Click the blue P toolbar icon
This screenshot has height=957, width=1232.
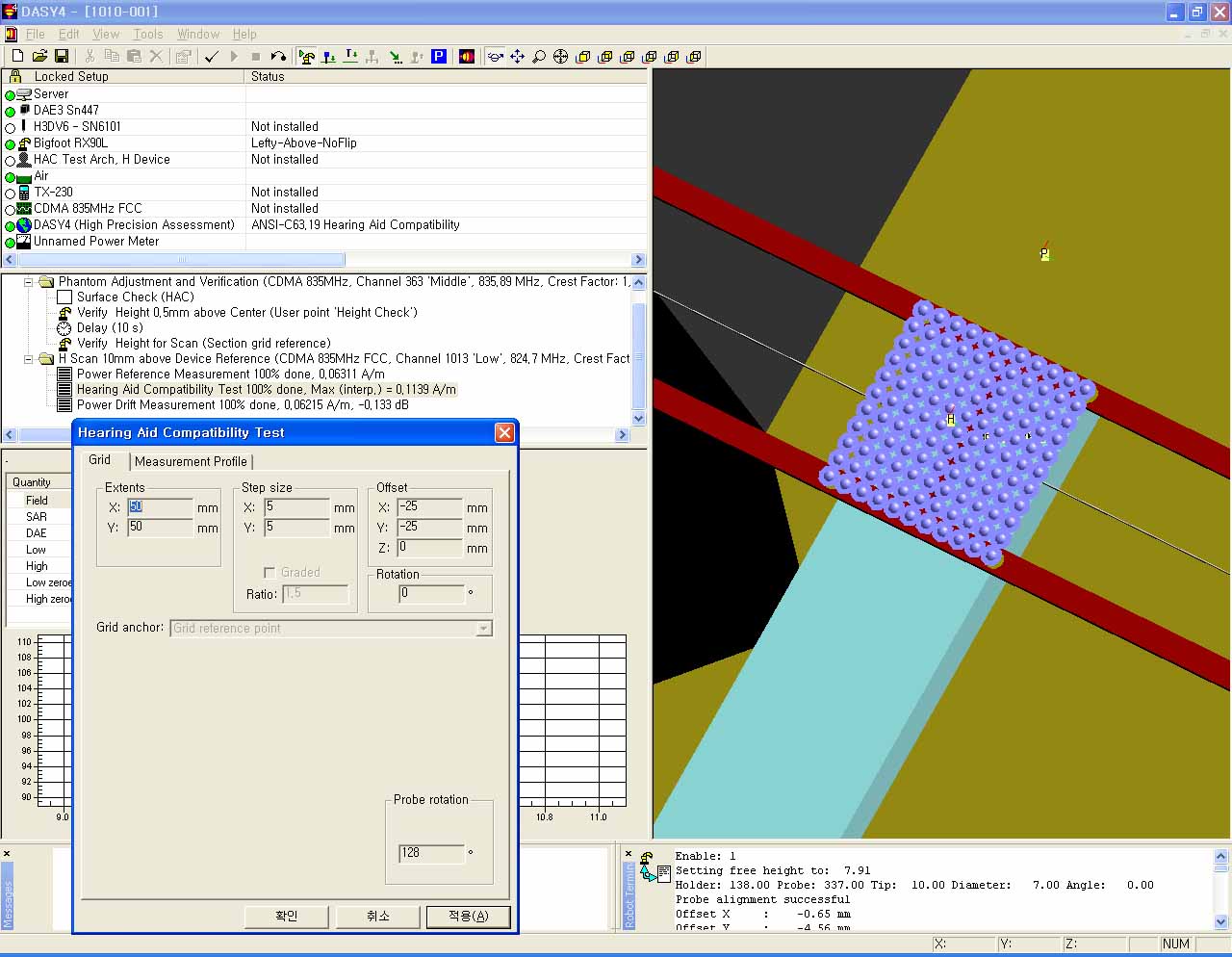click(x=439, y=57)
